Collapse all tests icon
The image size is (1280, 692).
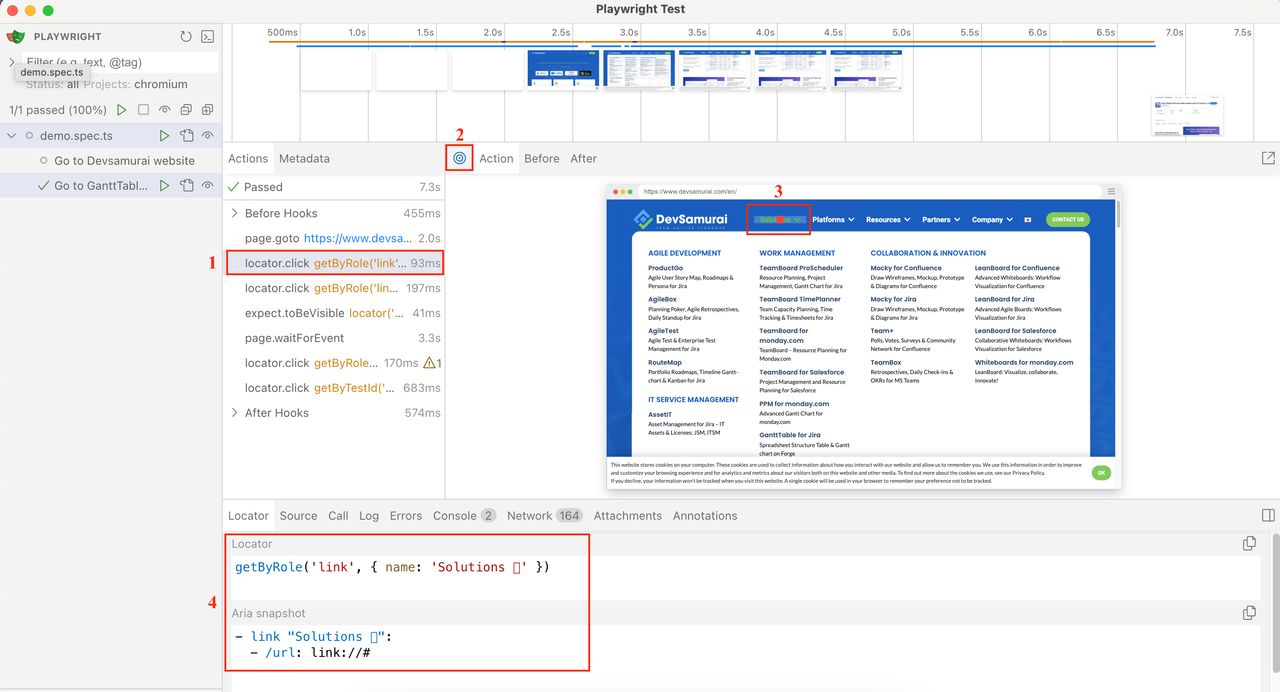pos(186,110)
